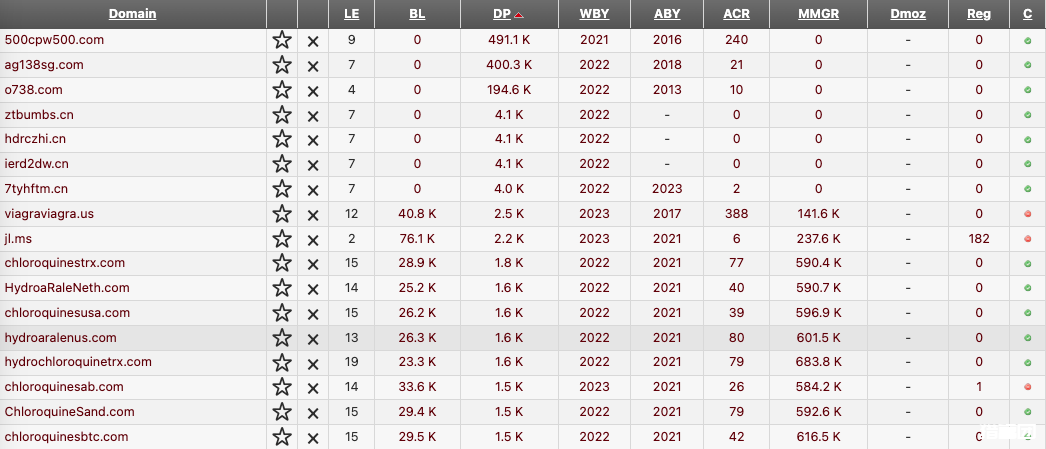1046x449 pixels.
Task: Remove ag138sg.com using its X icon
Action: click(313, 66)
